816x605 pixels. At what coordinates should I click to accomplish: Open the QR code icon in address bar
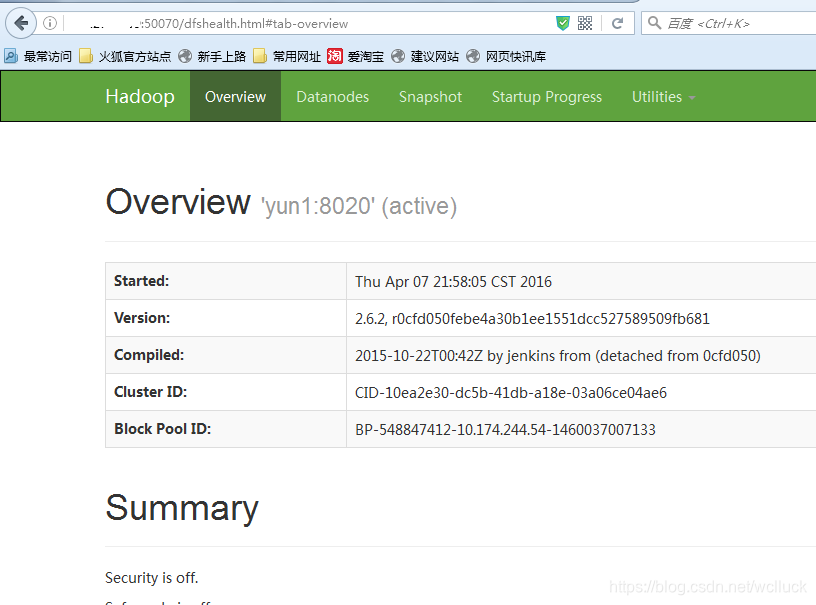[x=585, y=23]
